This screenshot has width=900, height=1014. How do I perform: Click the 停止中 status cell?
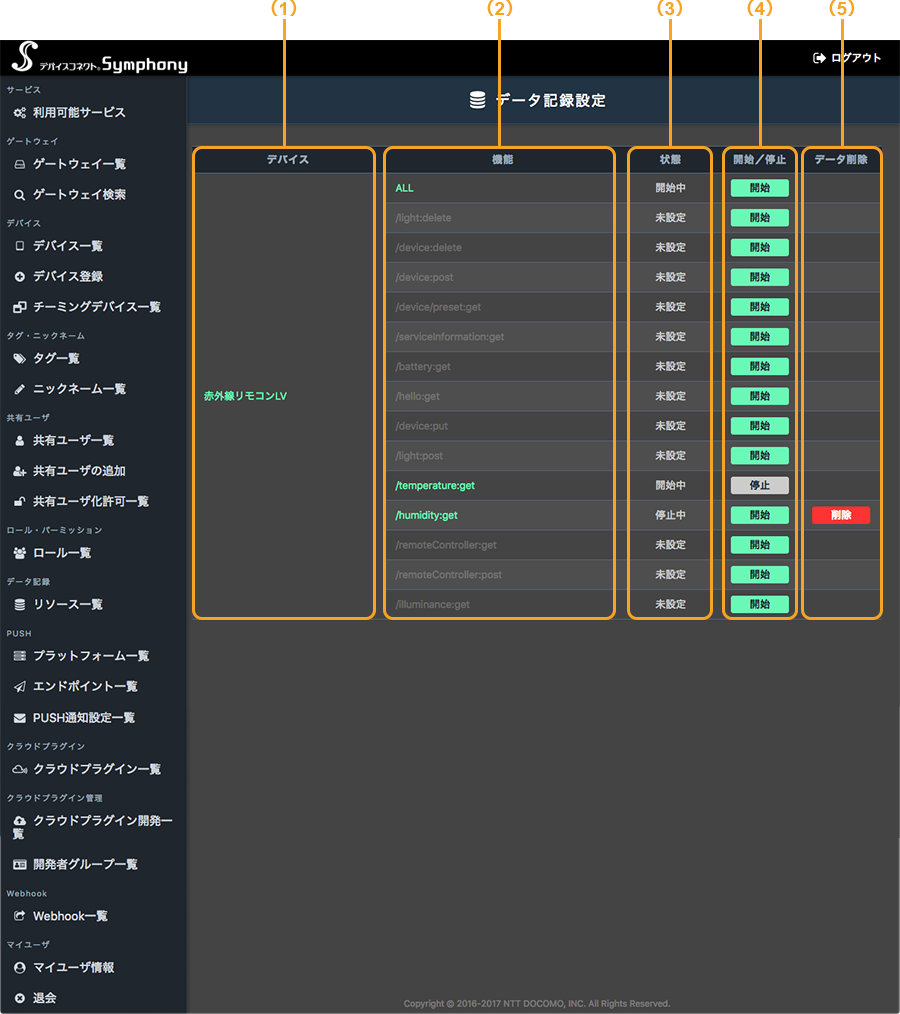670,515
